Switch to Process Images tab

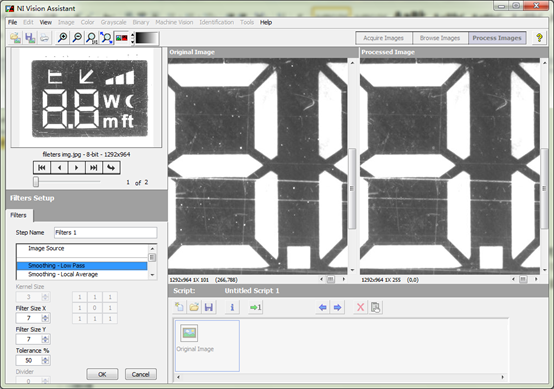(497, 38)
